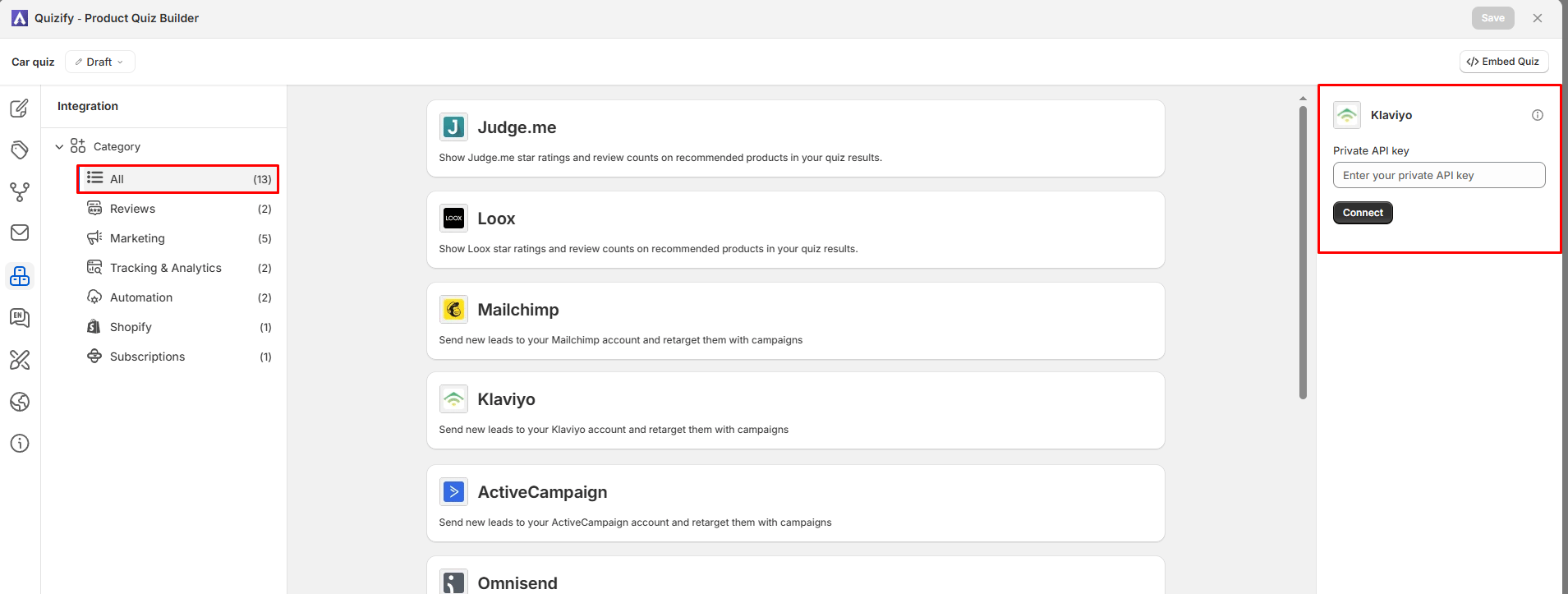Click the Klaviyo logo in the integration list

(x=453, y=398)
